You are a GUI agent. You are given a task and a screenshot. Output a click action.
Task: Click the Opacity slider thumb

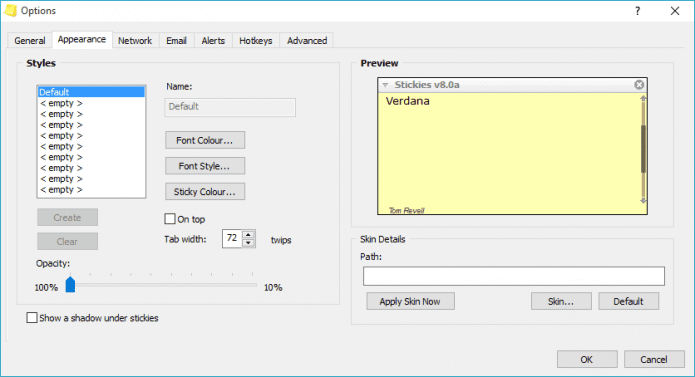[x=70, y=284]
